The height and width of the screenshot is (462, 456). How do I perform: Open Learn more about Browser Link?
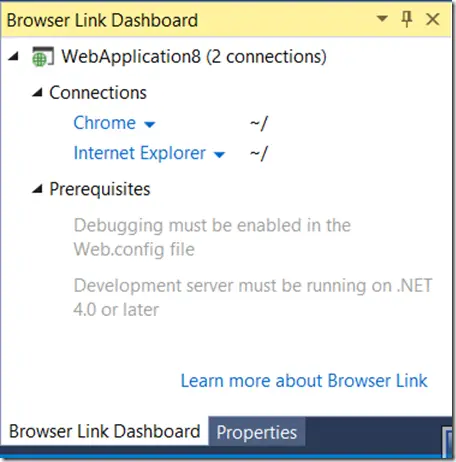304,381
